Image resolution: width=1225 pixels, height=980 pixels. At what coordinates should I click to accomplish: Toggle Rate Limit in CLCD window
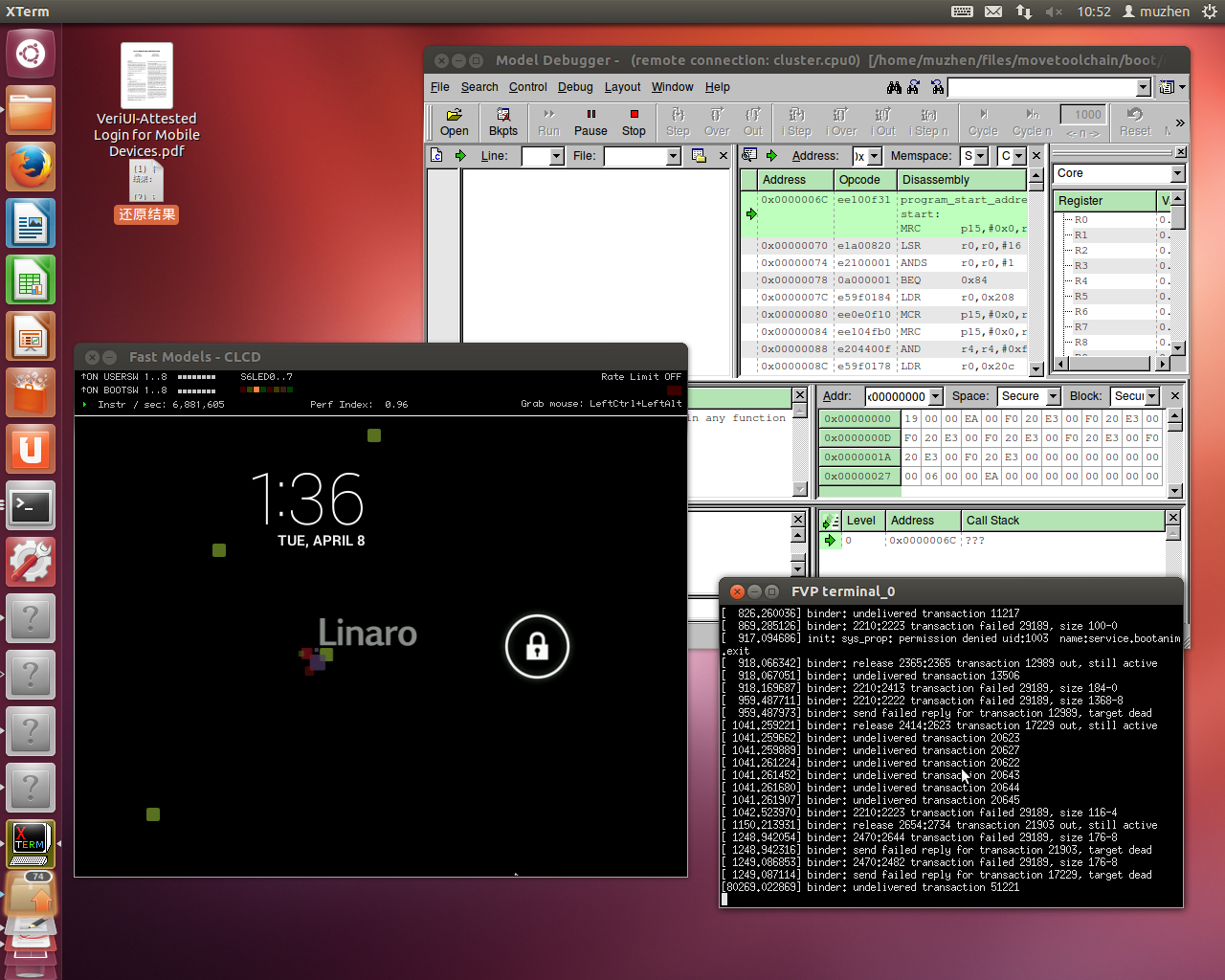click(x=640, y=377)
